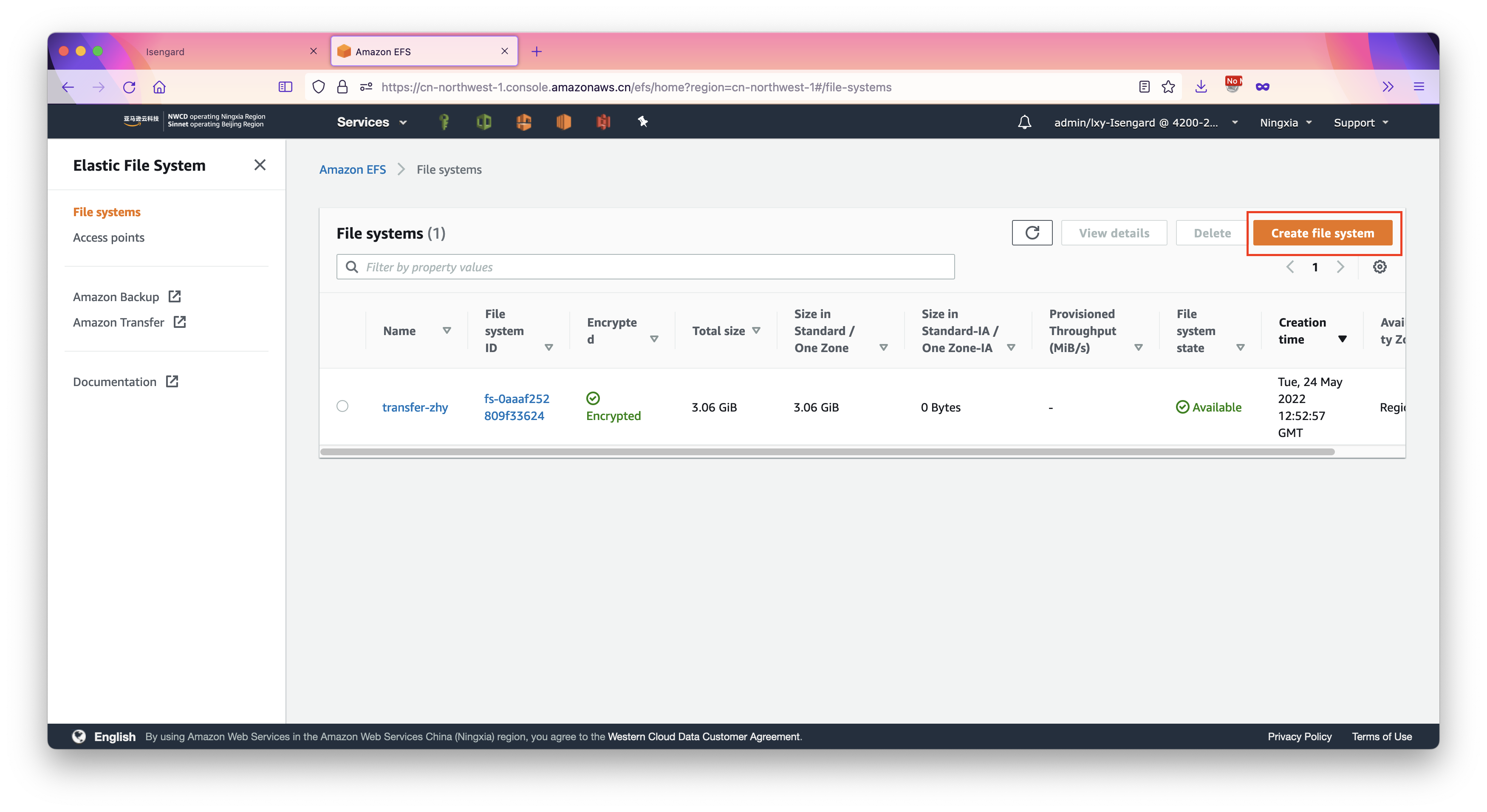
Task: Go back with the browser back arrow
Action: click(x=68, y=87)
